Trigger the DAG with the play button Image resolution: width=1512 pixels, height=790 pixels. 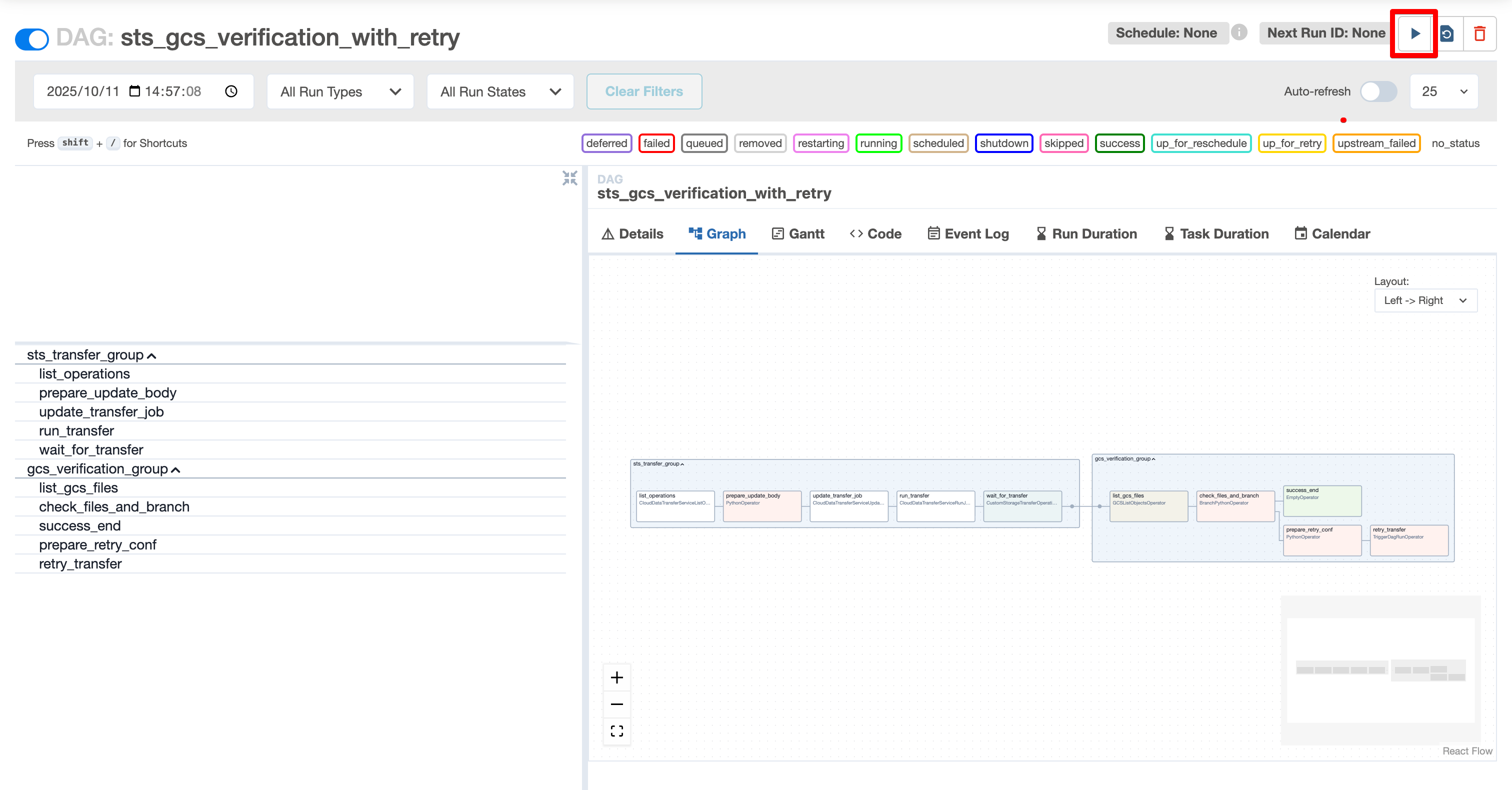coord(1414,33)
